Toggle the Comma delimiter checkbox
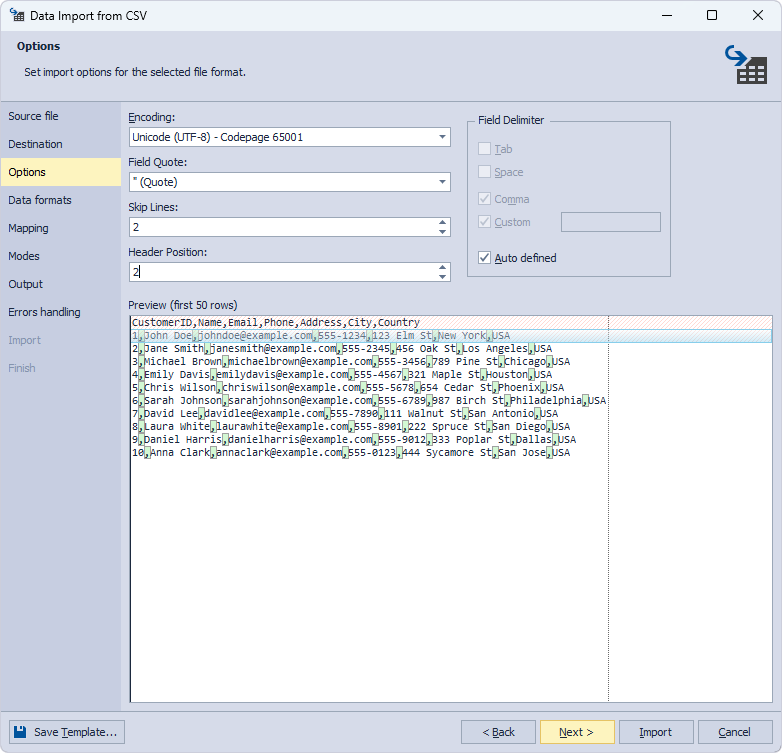Viewport: 782px width, 753px height. [484, 198]
